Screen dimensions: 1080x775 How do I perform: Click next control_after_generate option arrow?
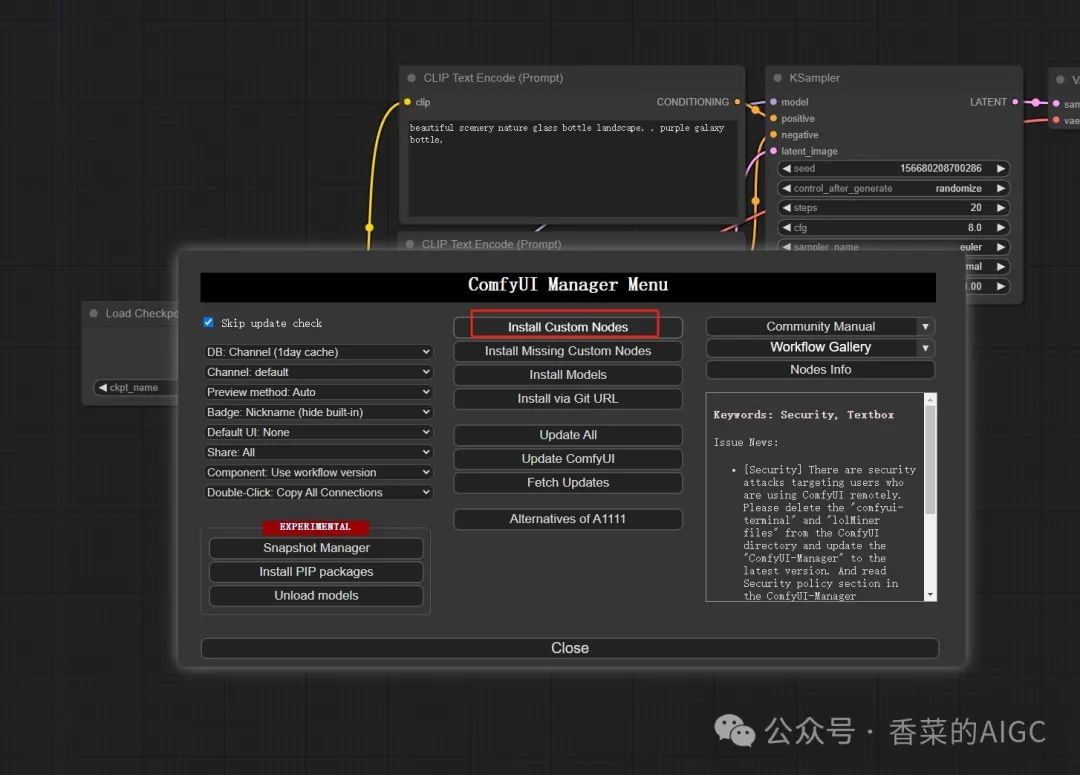(x=1001, y=188)
